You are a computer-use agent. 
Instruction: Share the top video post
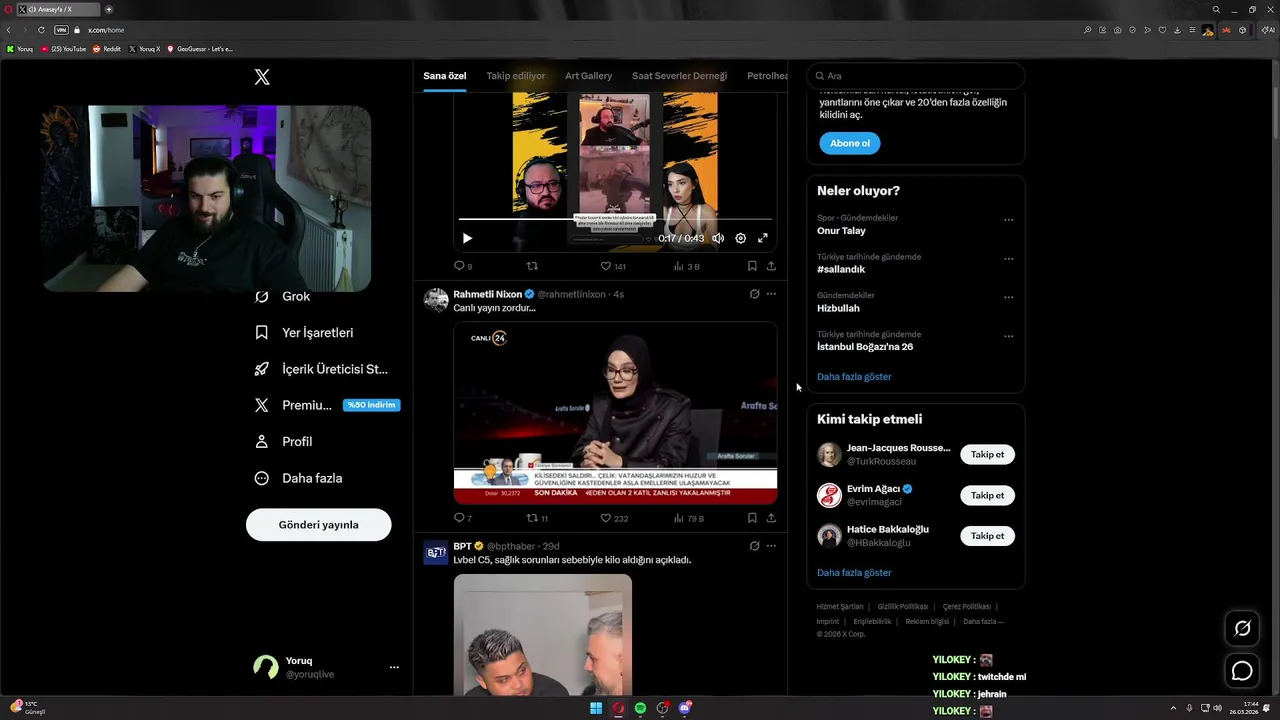771,266
